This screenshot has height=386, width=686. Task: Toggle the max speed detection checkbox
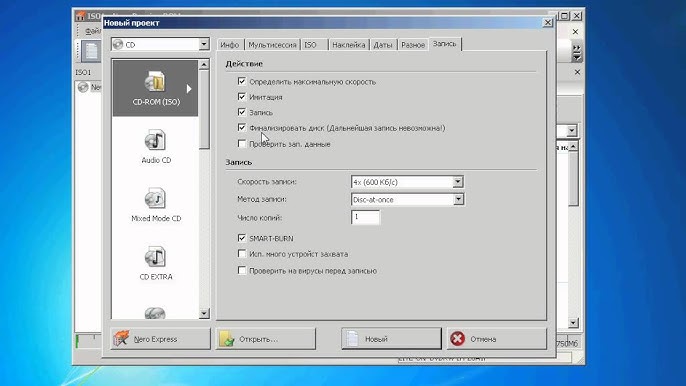click(242, 81)
